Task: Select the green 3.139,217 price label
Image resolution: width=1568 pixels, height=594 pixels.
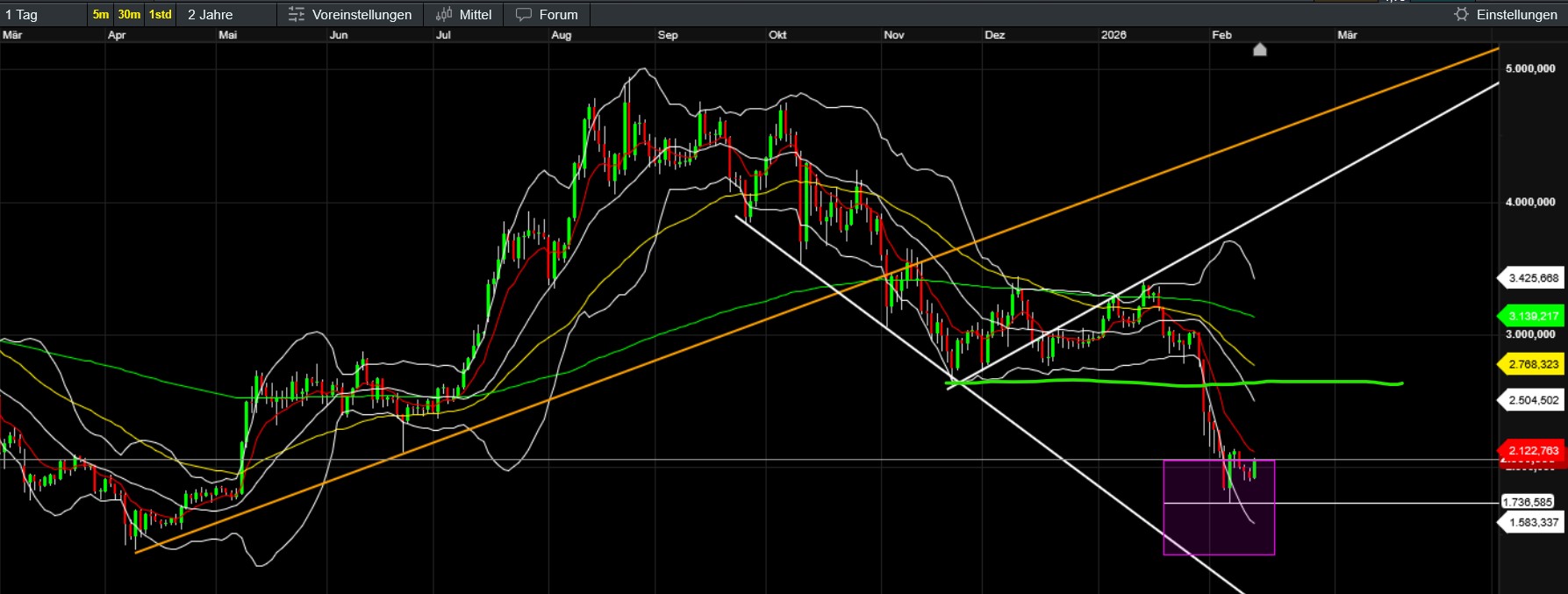Action: pyautogui.click(x=1533, y=316)
